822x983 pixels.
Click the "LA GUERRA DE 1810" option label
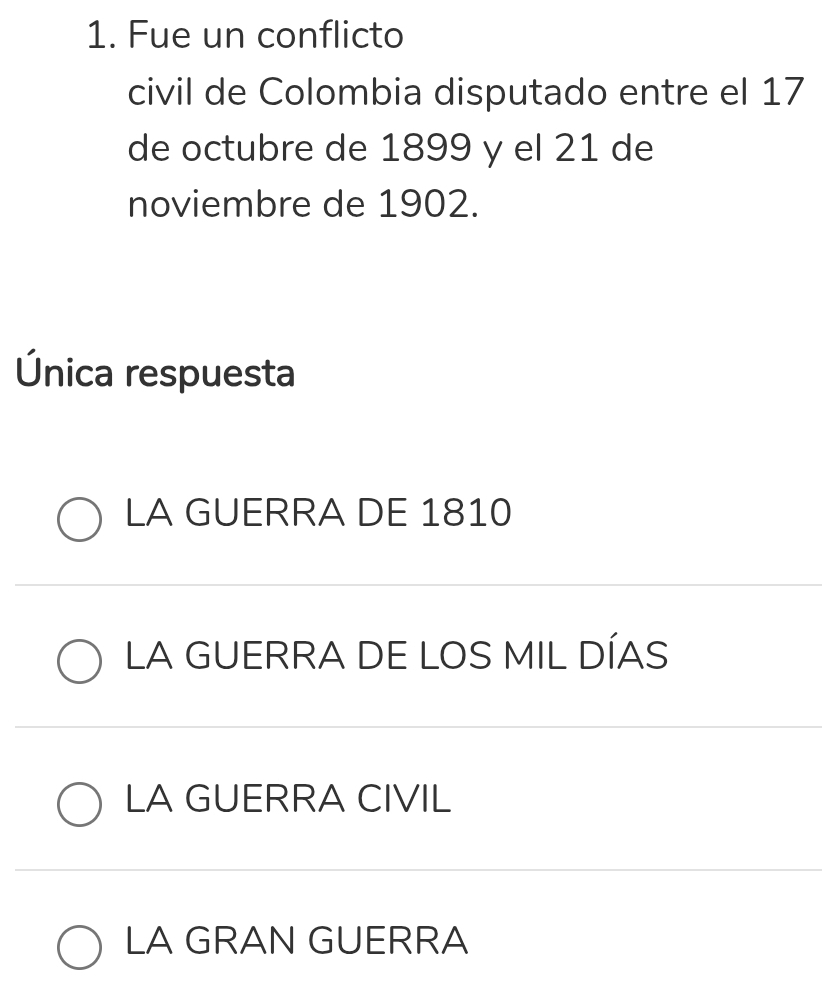319,514
